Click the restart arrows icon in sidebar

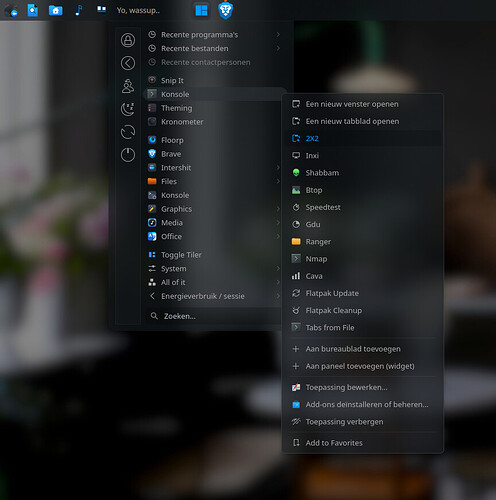[x=128, y=132]
